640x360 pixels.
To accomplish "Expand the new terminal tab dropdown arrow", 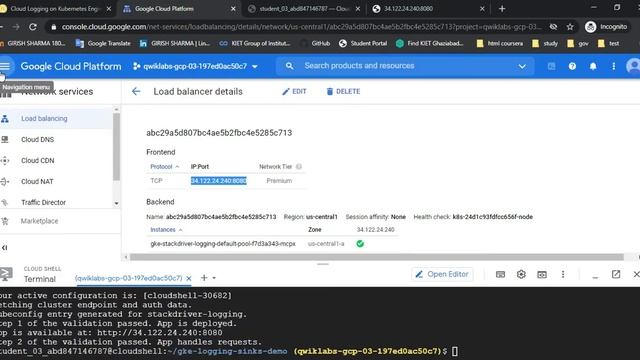I will 214,278.
